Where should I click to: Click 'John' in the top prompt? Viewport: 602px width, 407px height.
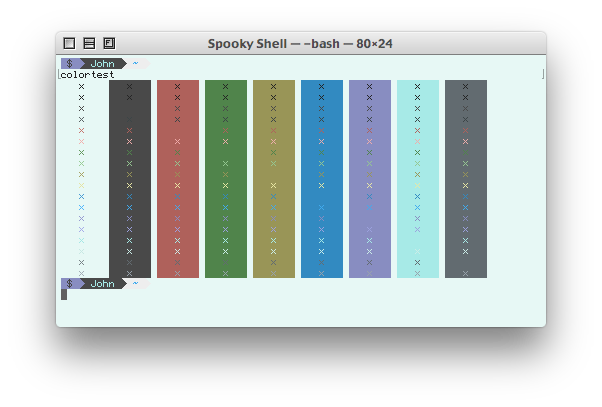[x=103, y=63]
